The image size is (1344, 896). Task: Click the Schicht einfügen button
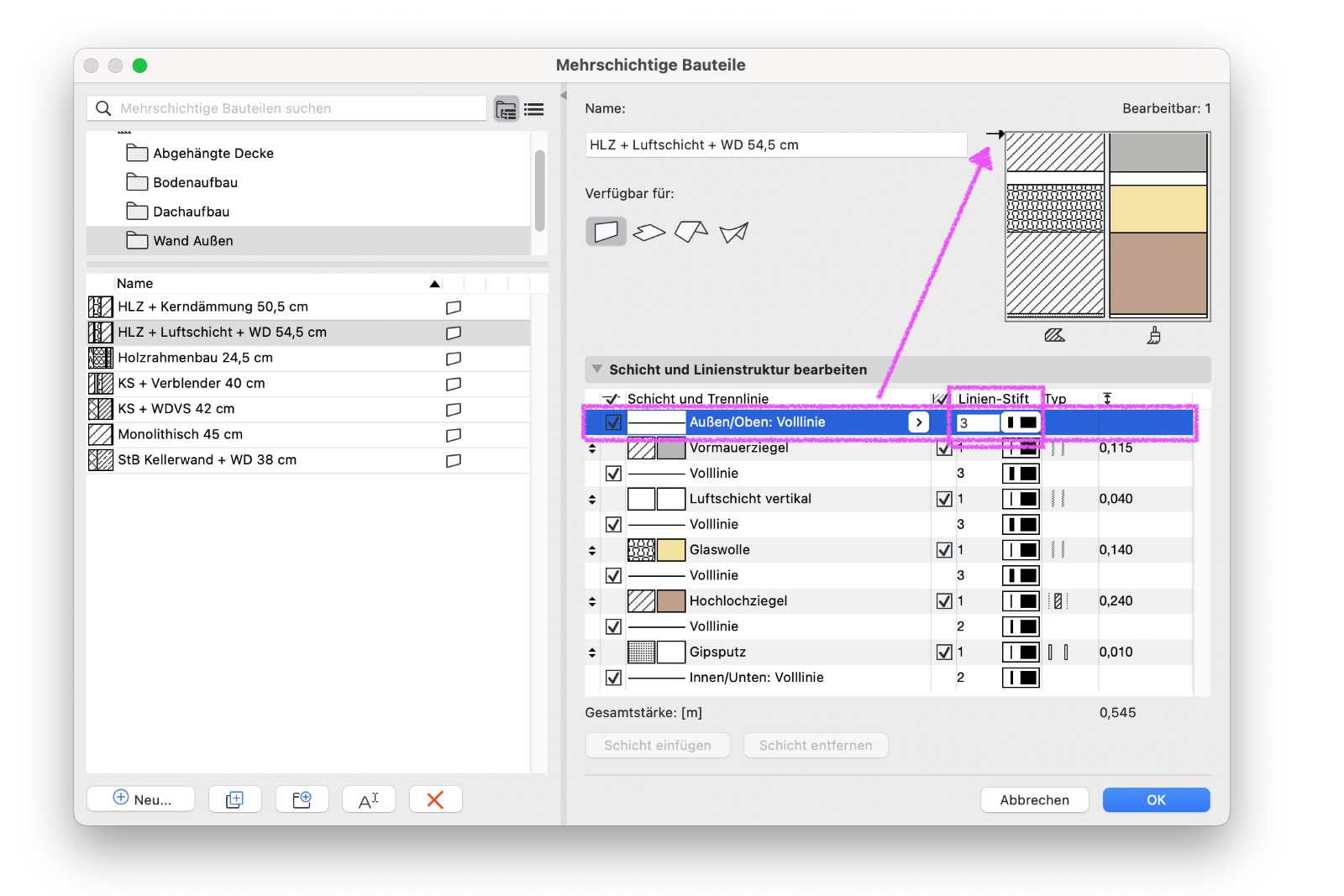pyautogui.click(x=658, y=746)
